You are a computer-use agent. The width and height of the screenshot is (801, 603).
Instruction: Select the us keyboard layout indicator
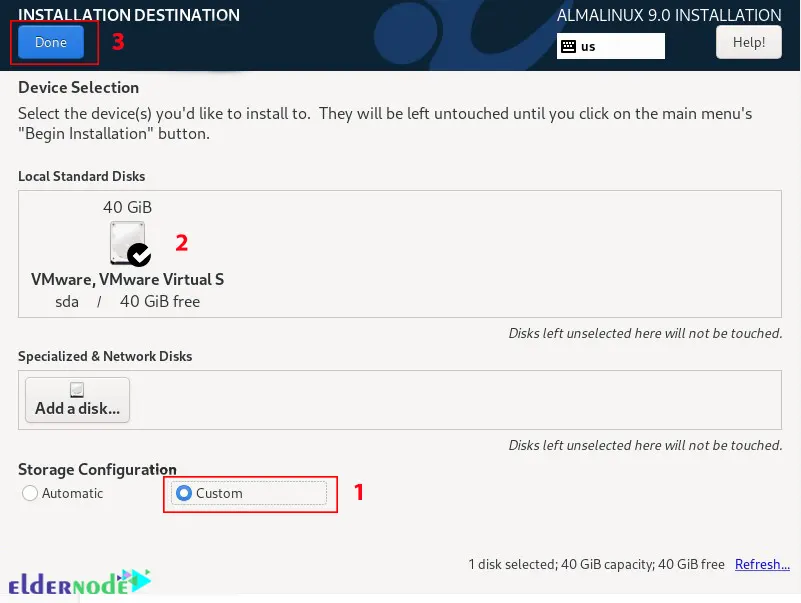coord(610,46)
